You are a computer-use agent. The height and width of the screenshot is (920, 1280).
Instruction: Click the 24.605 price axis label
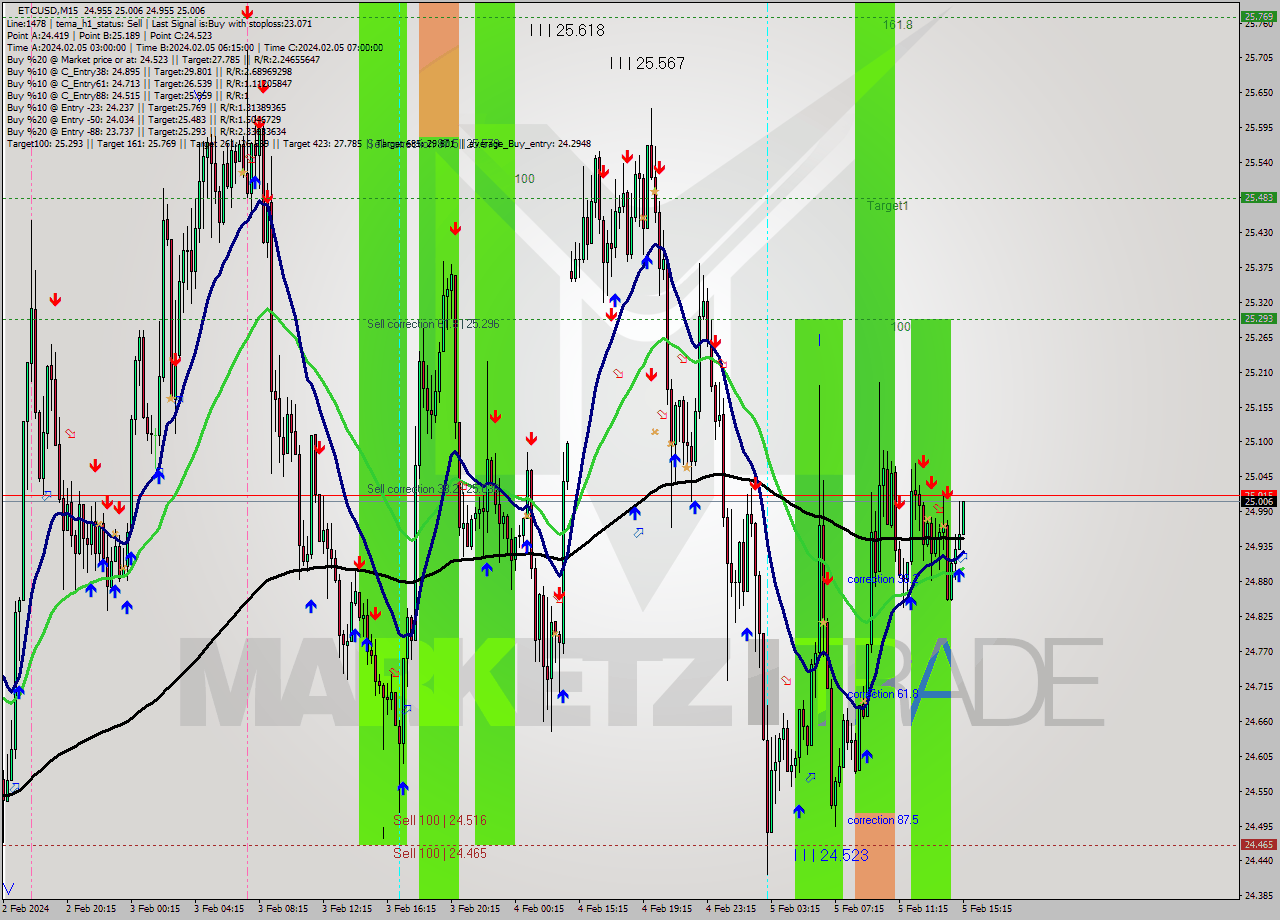[x=1257, y=756]
